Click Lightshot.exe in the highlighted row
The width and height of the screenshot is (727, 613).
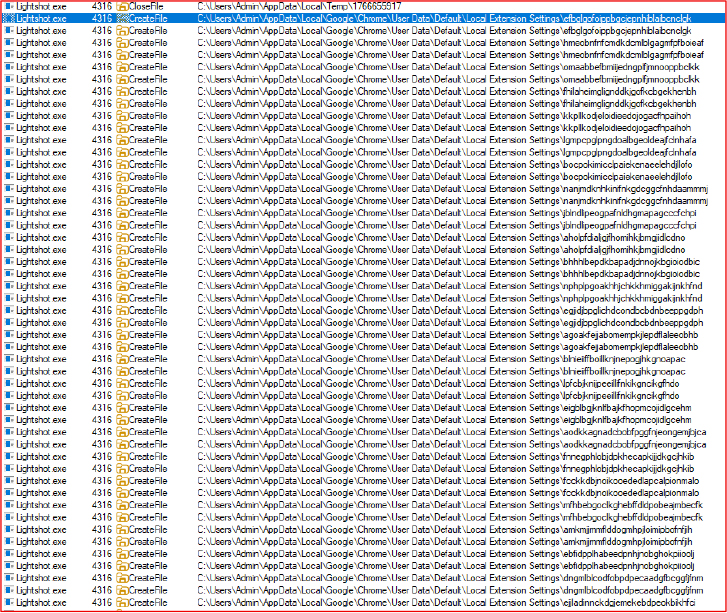click(x=41, y=19)
